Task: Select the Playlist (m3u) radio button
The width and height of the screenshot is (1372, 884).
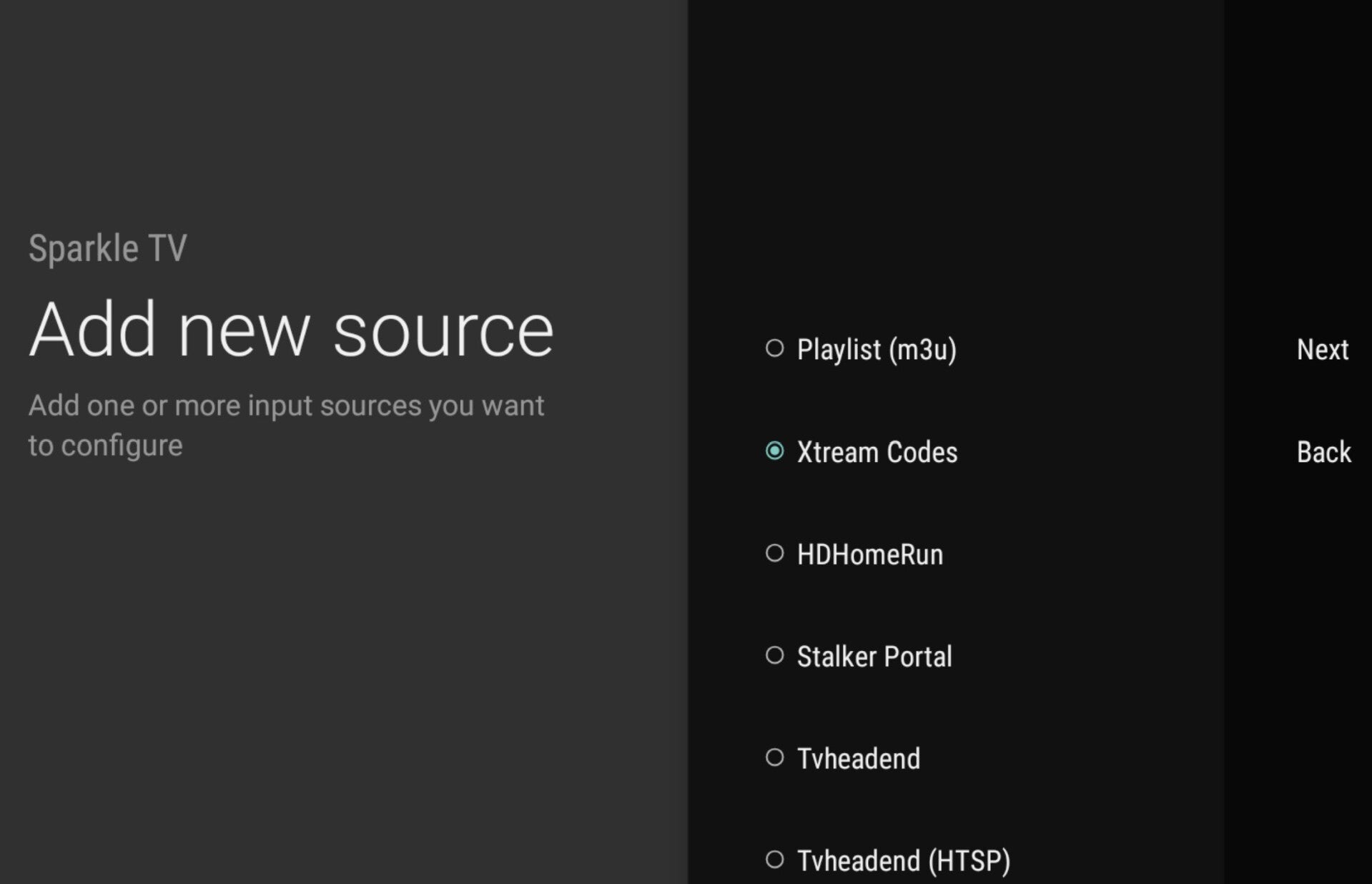Action: 774,348
